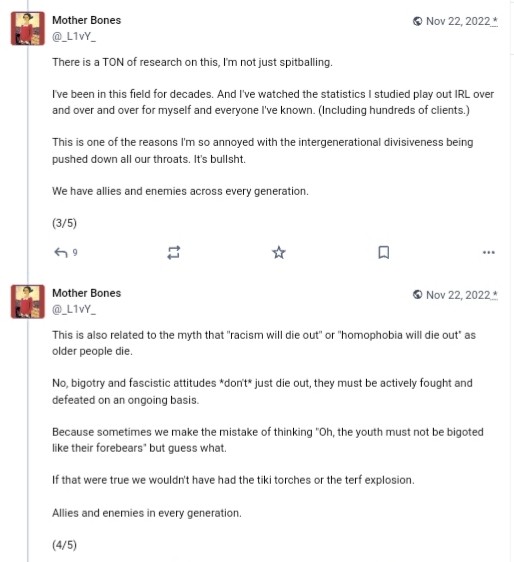
Task: Open @_L1vY_ handle in first post
Action: [74, 37]
